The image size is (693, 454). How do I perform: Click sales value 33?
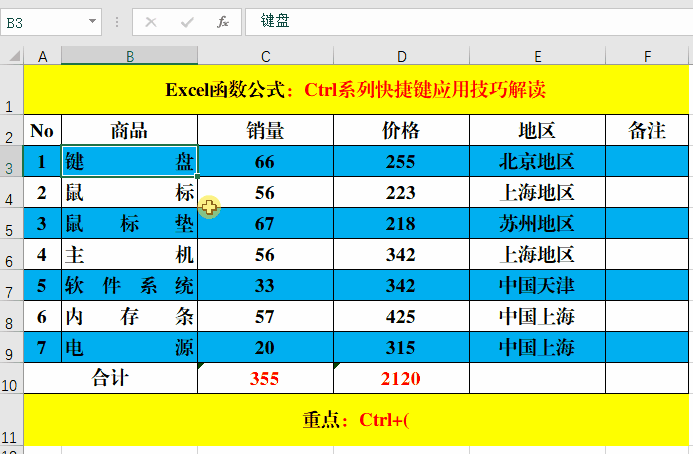tap(265, 285)
